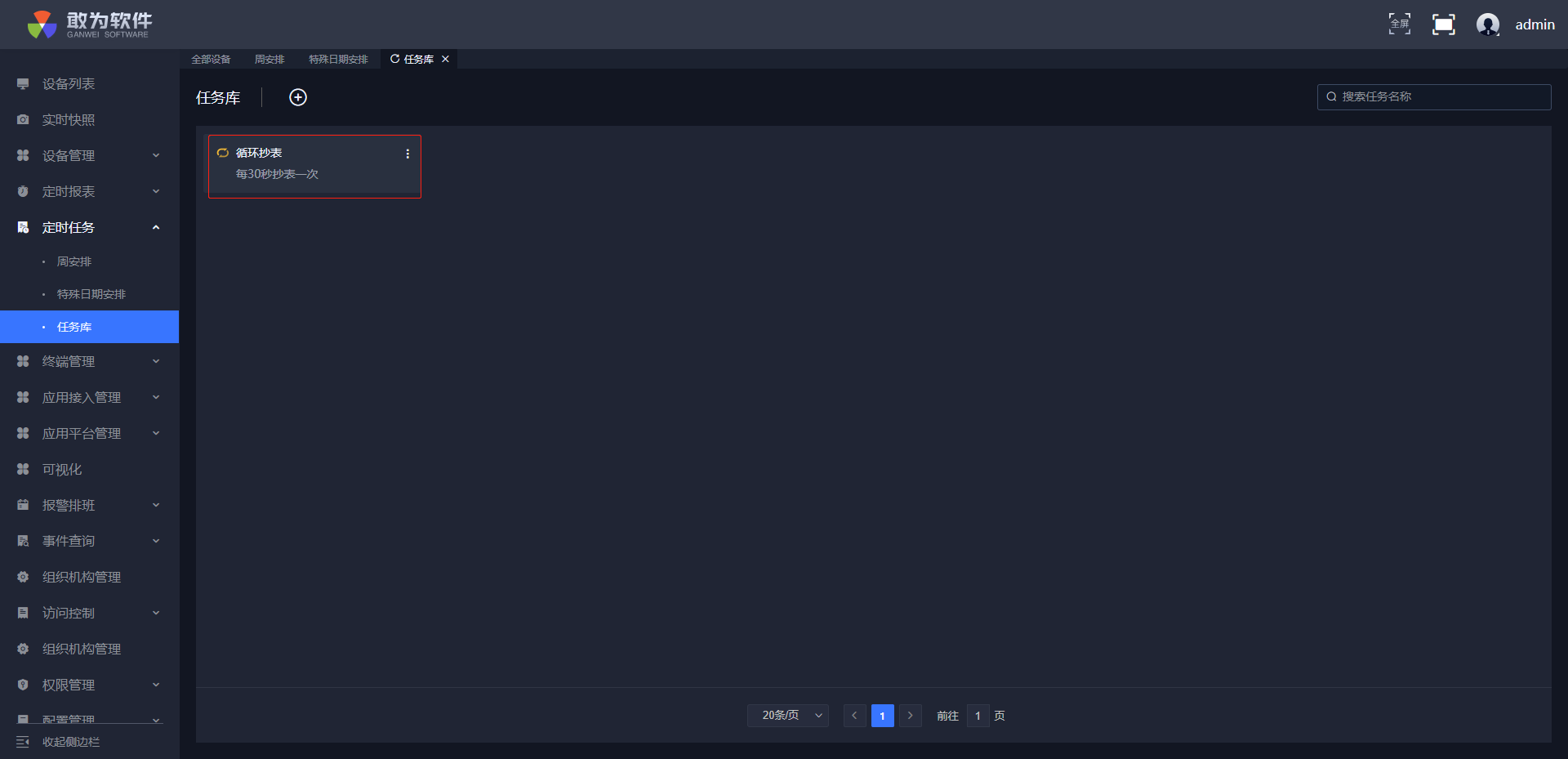Viewport: 1568px width, 759px height.
Task: Click the Ganwei Software logo
Action: coord(89,25)
